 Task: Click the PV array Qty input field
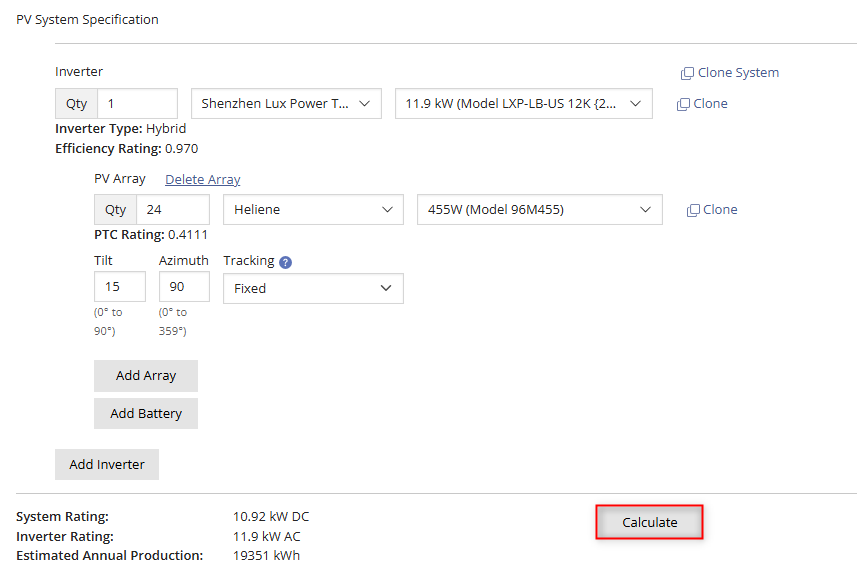[x=172, y=210]
